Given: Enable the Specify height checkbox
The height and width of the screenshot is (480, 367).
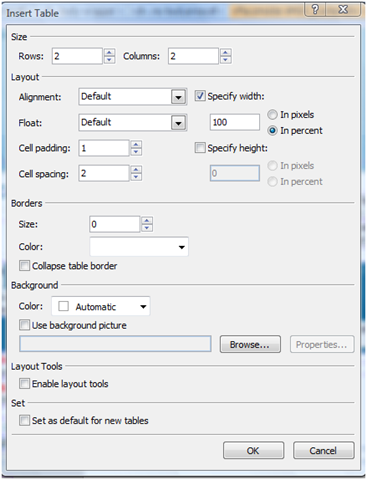Looking at the screenshot, I should 200,148.
